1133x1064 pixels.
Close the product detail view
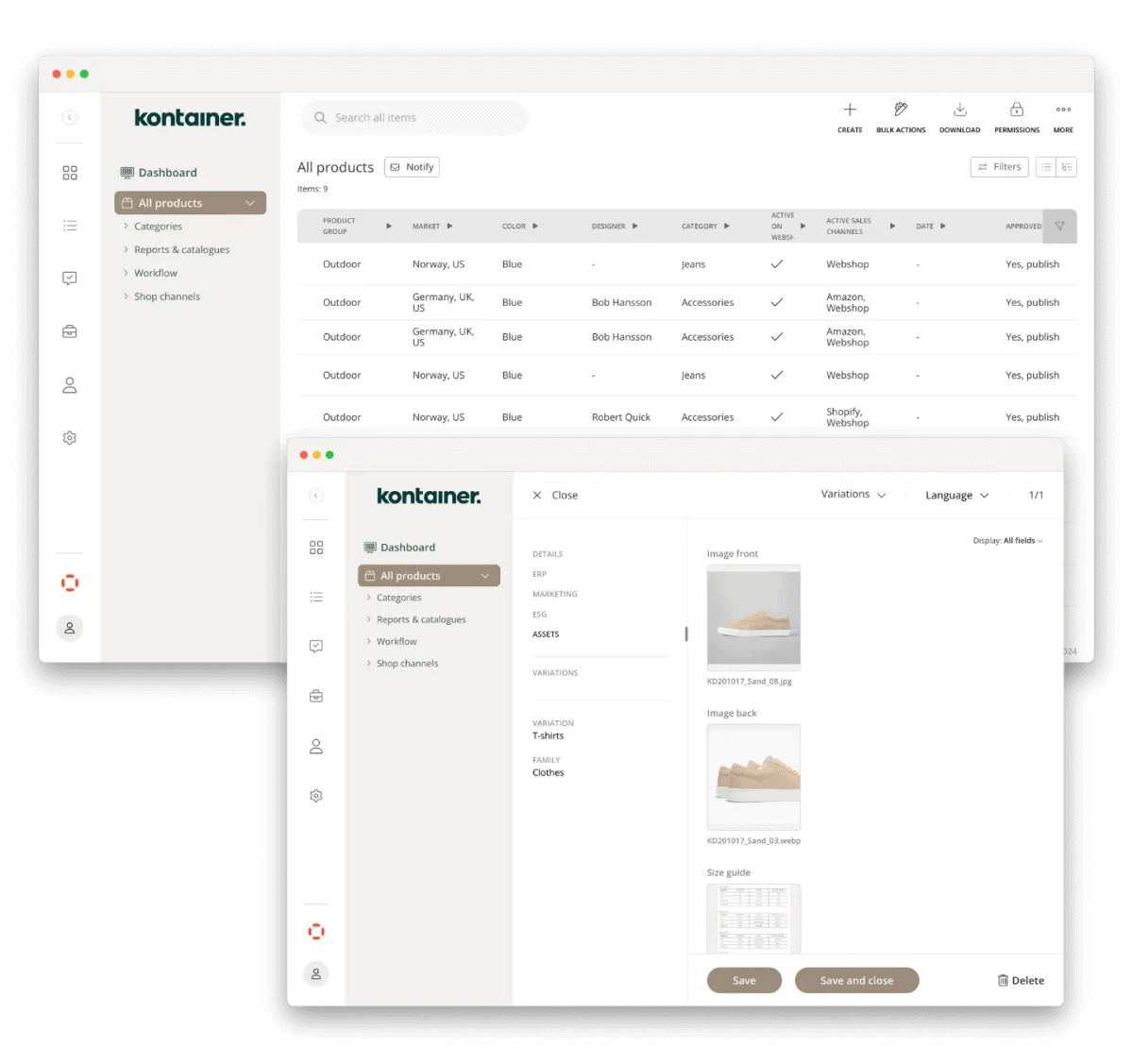coord(555,496)
